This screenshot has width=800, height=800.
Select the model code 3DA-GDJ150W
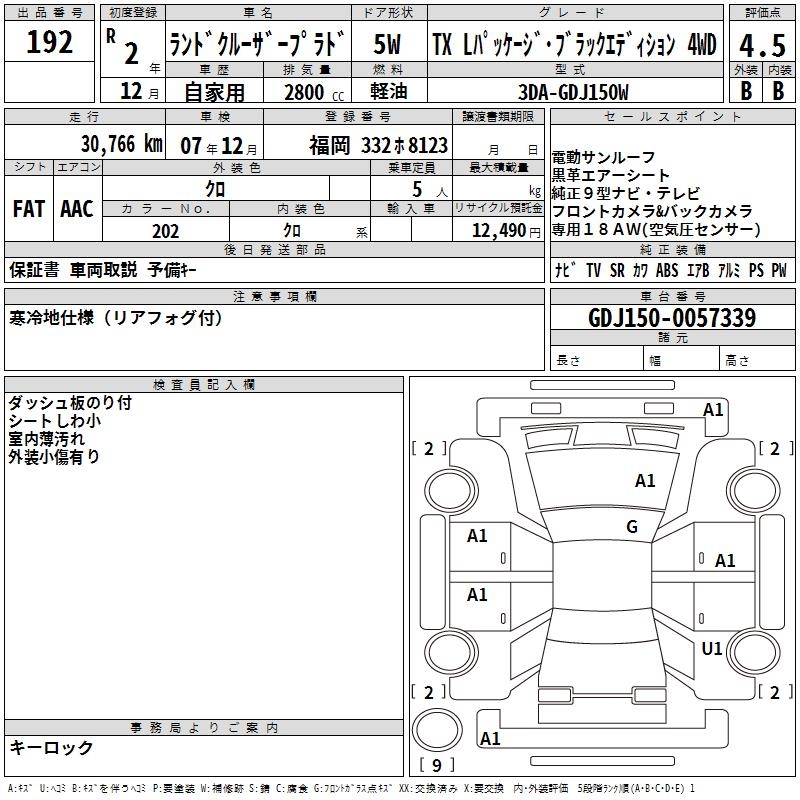573,92
